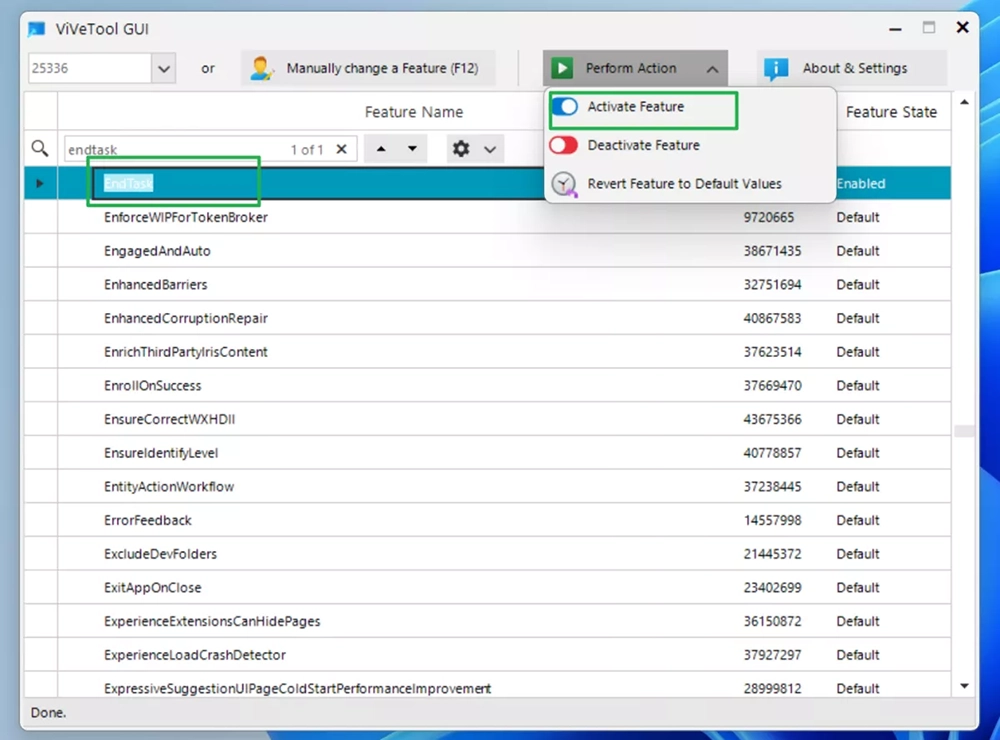This screenshot has height=740, width=1000.
Task: Click Manually change a Feature (F12)
Action: point(382,69)
